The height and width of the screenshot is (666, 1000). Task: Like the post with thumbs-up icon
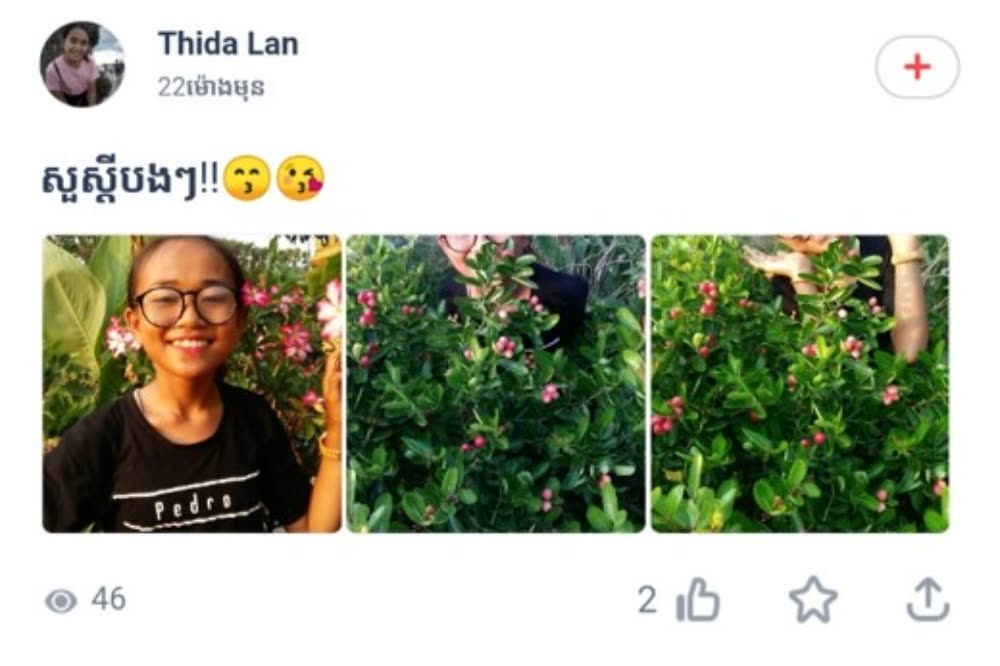(698, 600)
